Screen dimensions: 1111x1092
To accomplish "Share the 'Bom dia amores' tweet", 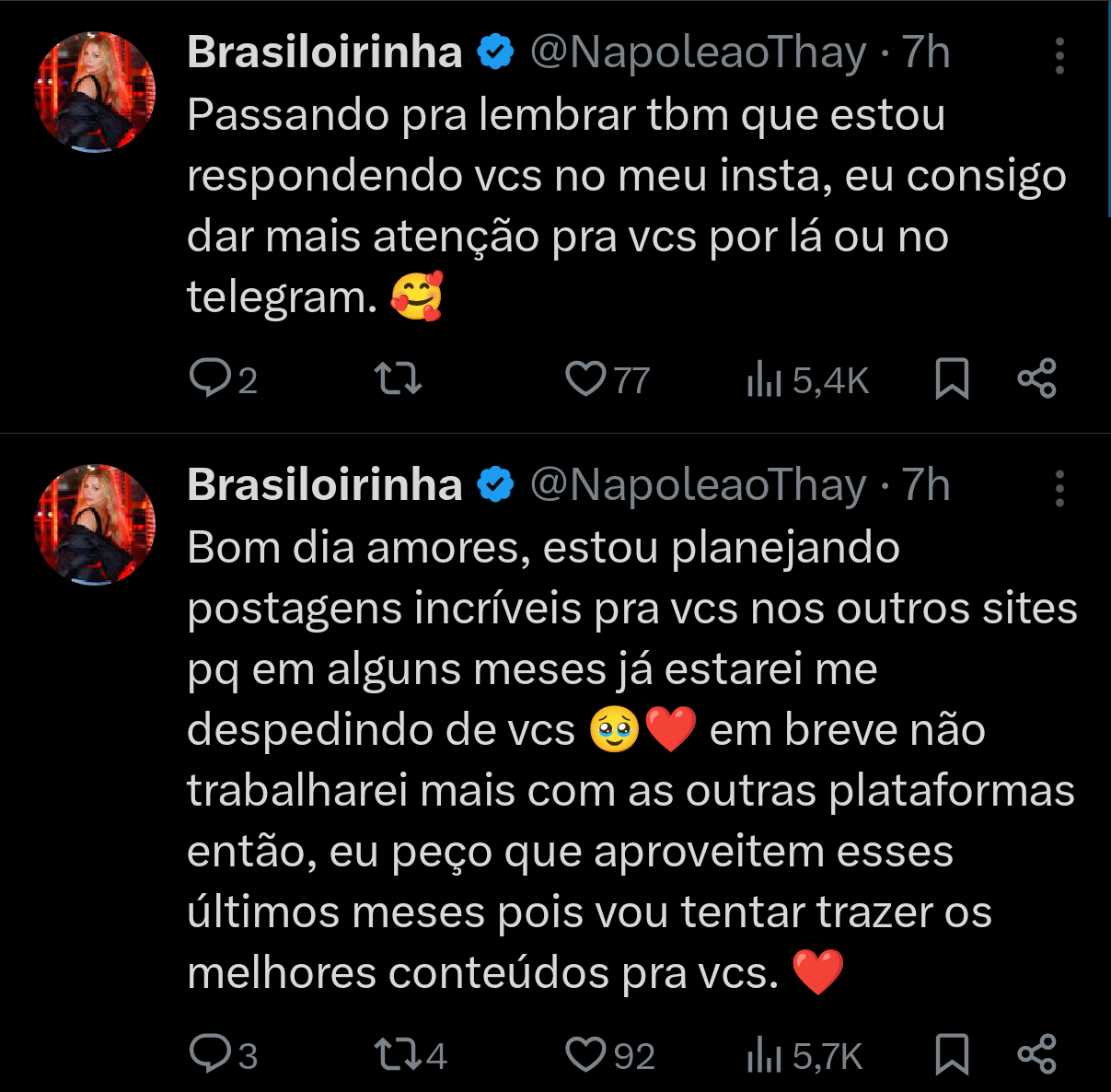I will [1036, 1054].
